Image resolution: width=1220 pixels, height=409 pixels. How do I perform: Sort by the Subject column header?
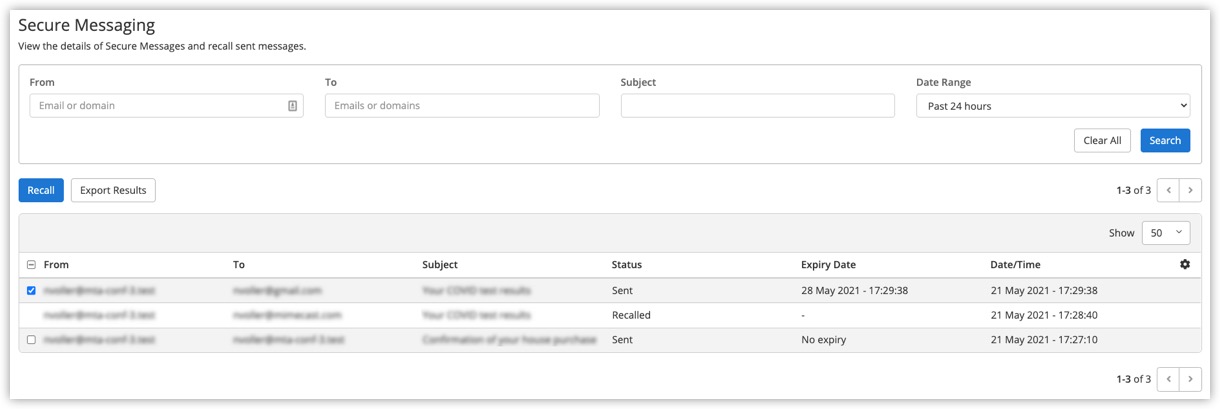coord(440,265)
